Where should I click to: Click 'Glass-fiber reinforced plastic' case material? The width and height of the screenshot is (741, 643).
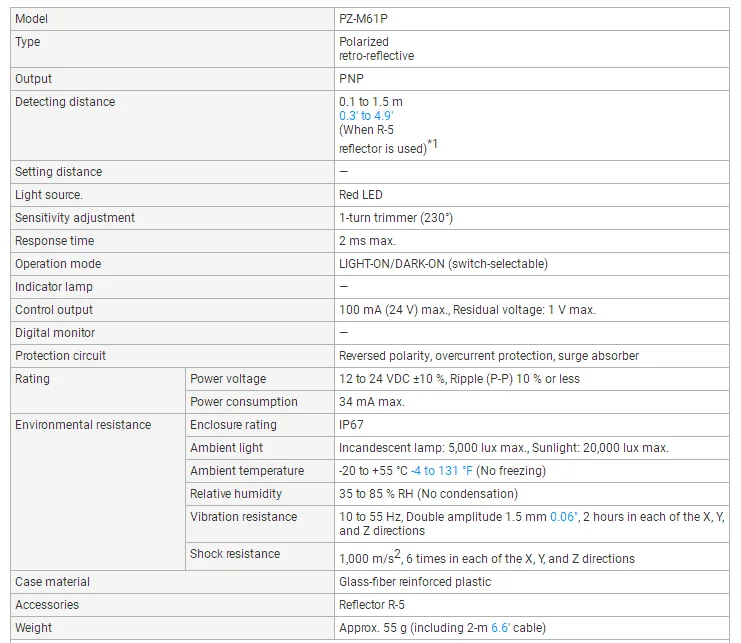415,582
